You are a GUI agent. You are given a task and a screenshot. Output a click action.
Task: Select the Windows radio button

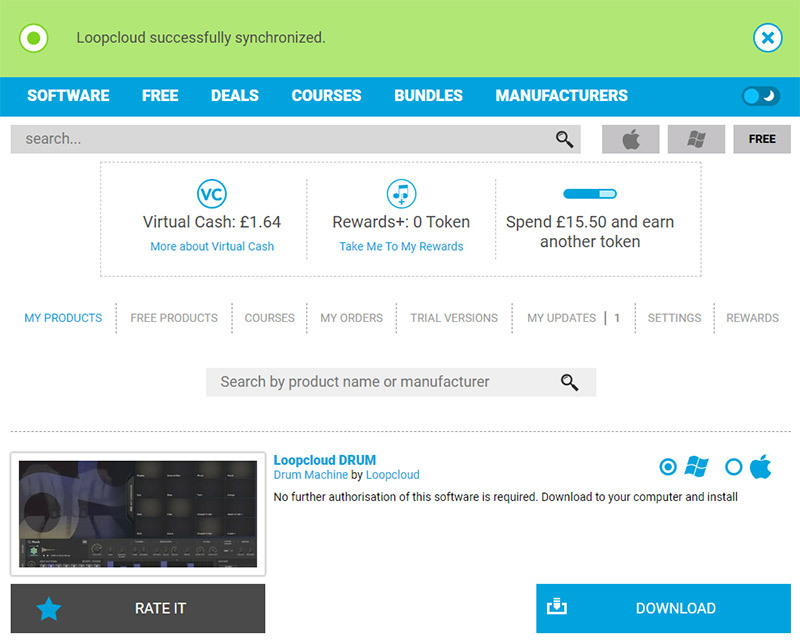tap(668, 467)
